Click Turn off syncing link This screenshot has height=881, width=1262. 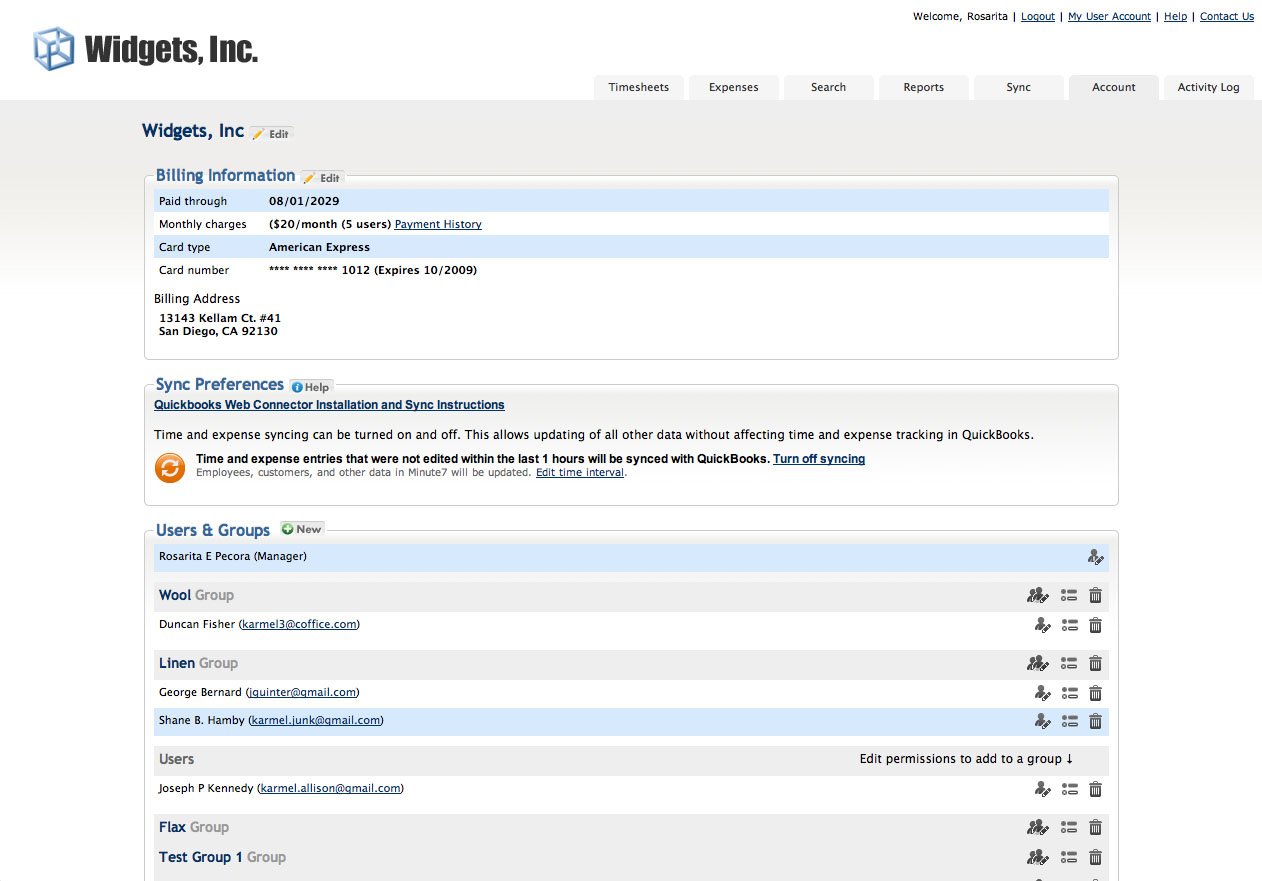click(x=819, y=459)
